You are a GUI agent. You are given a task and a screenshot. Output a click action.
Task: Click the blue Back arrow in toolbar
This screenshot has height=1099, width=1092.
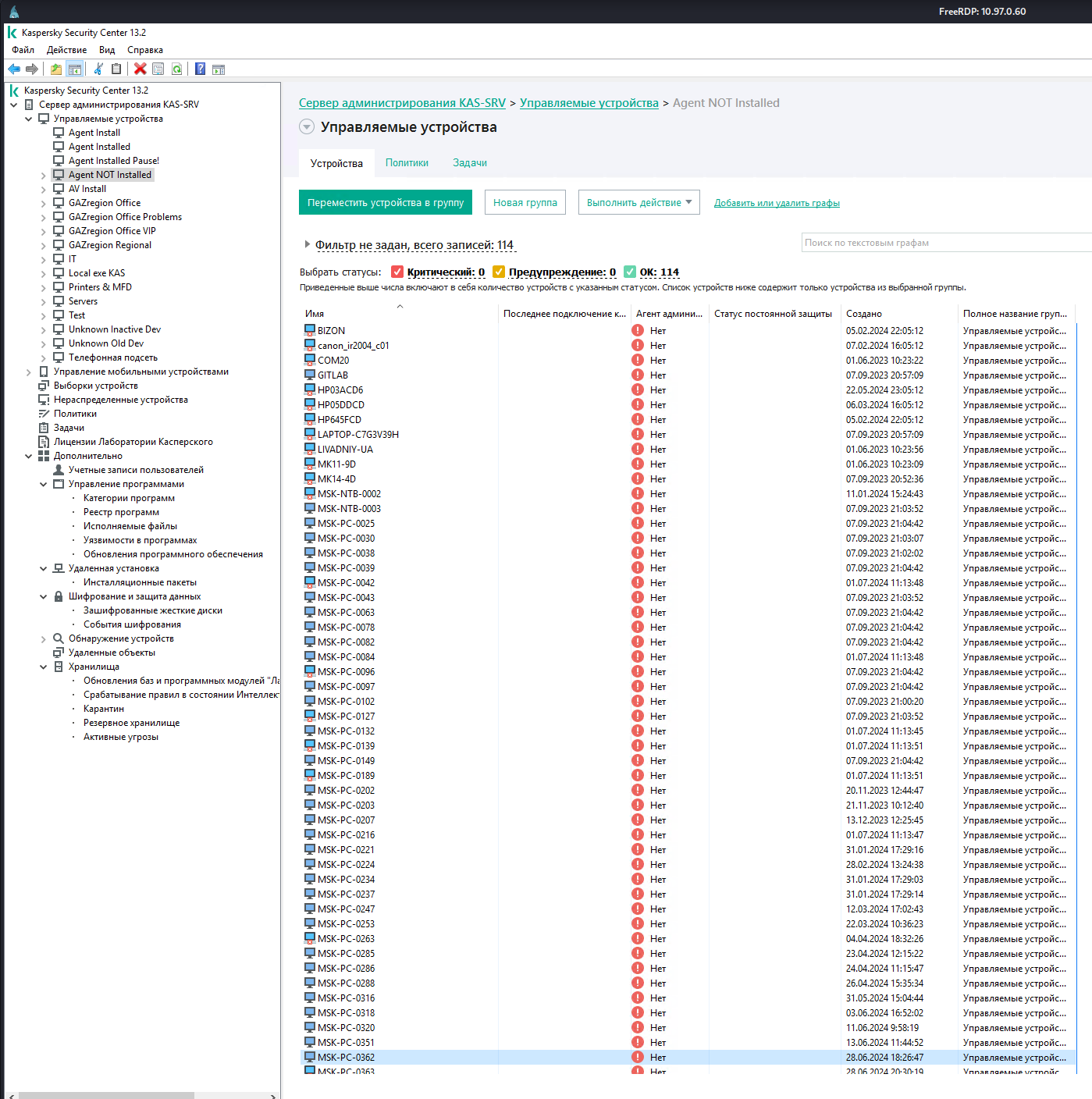tap(14, 69)
